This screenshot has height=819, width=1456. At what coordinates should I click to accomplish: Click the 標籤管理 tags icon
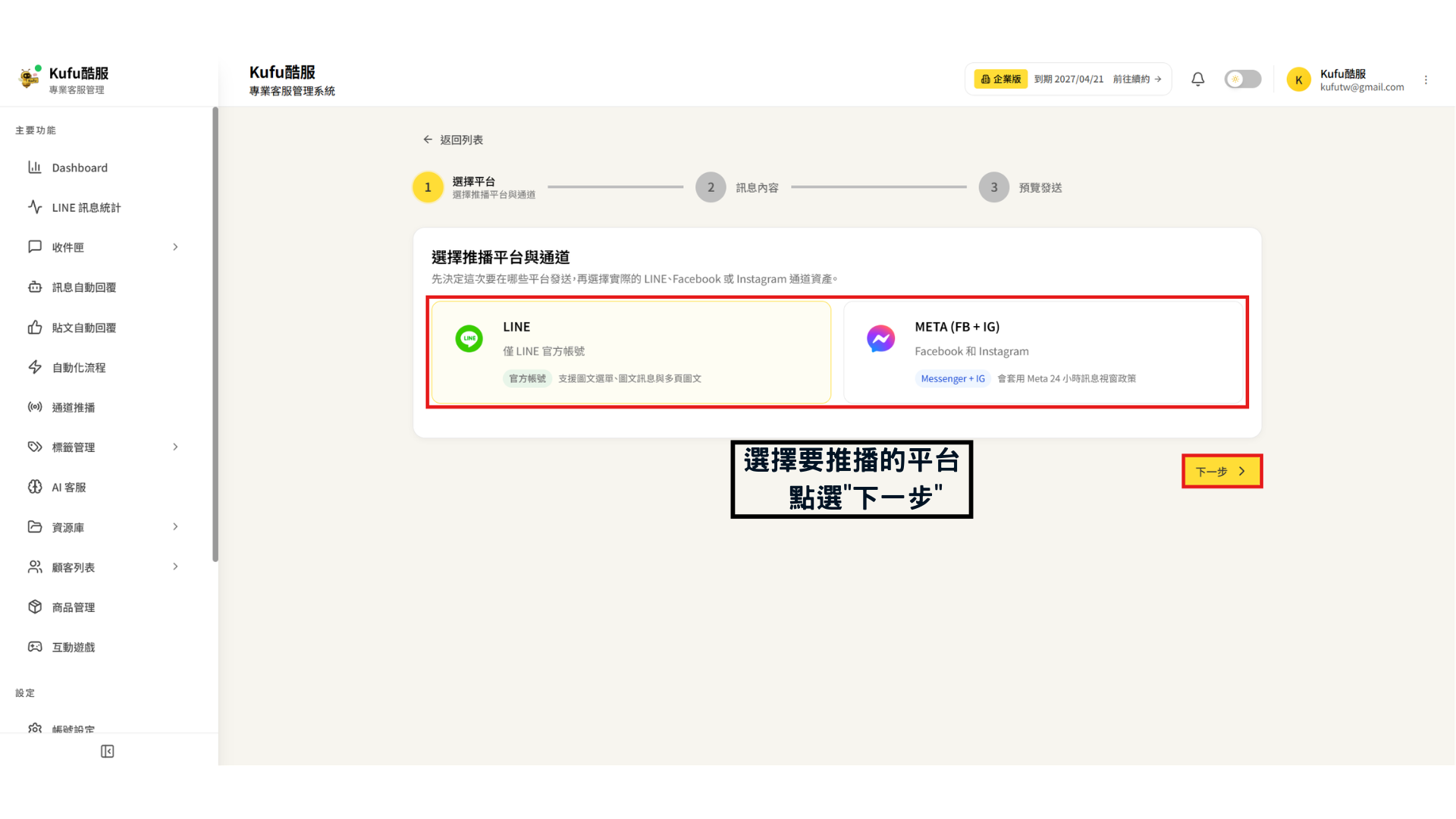pos(35,447)
